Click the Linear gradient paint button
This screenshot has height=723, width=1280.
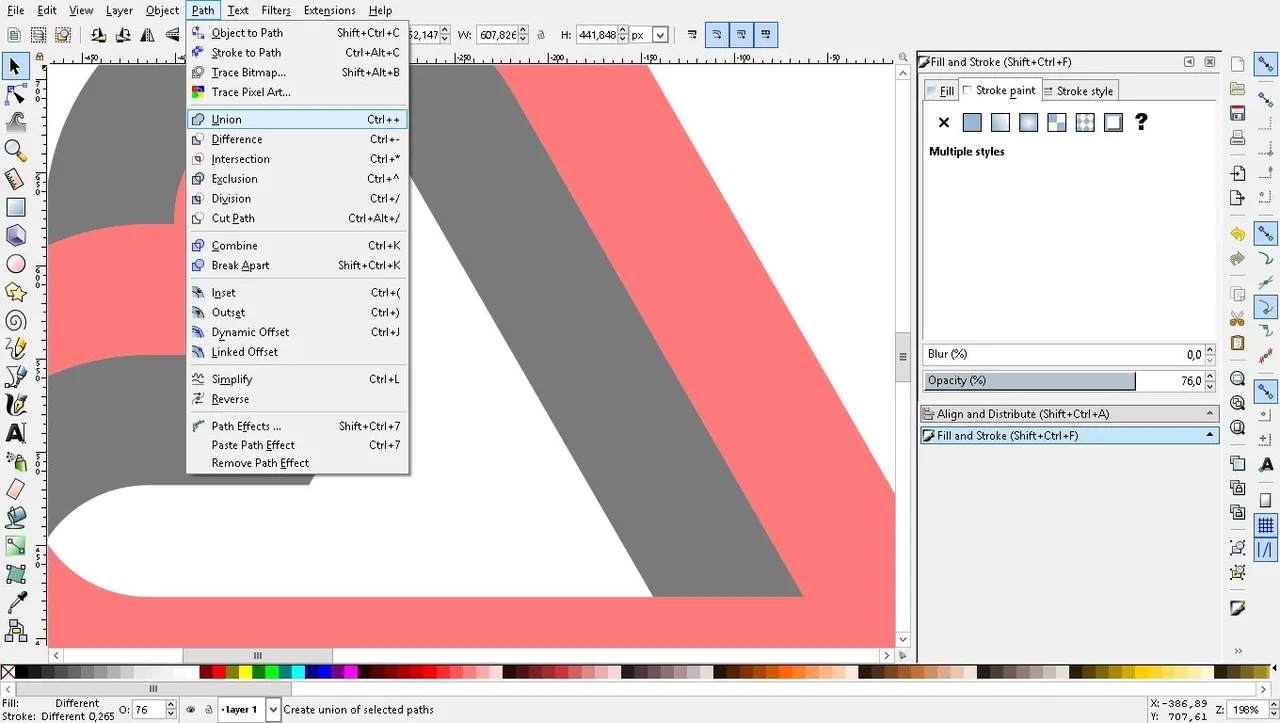coord(1000,123)
